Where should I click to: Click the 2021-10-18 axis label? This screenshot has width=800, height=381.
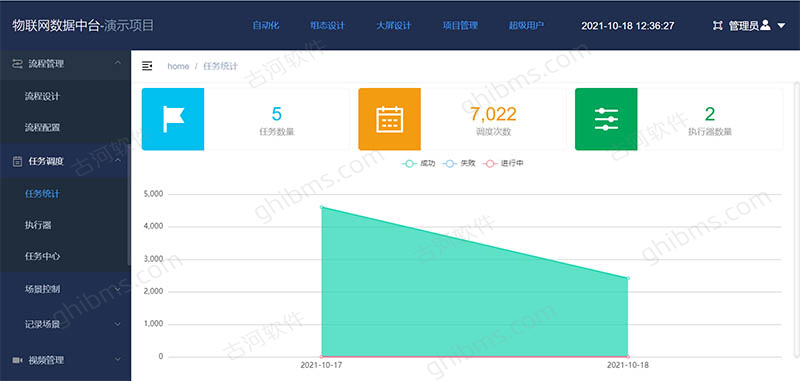(x=628, y=366)
